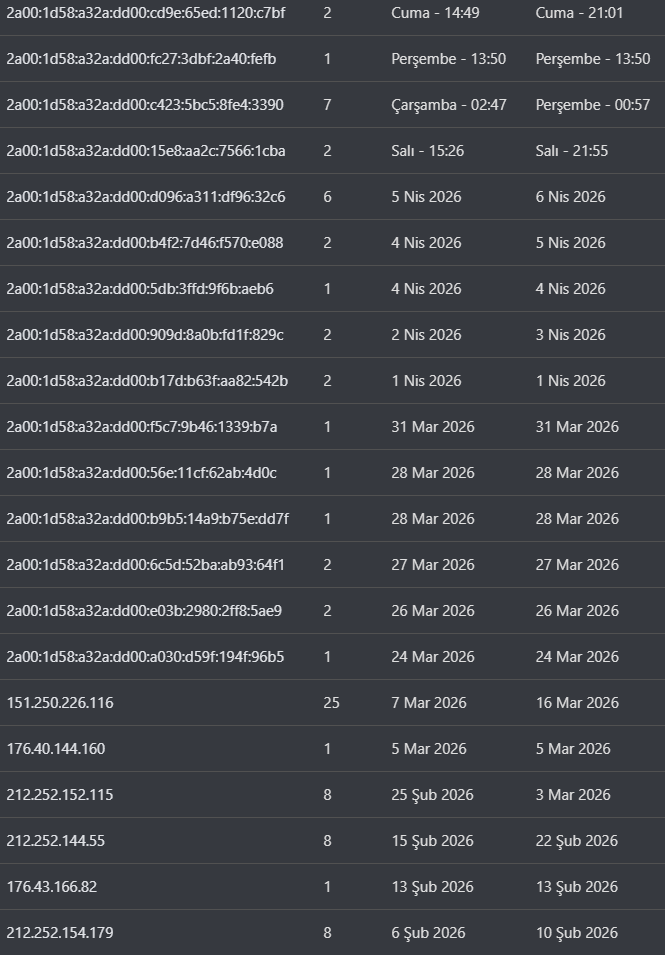Select IPv6 address ending c7bf

coord(146,13)
